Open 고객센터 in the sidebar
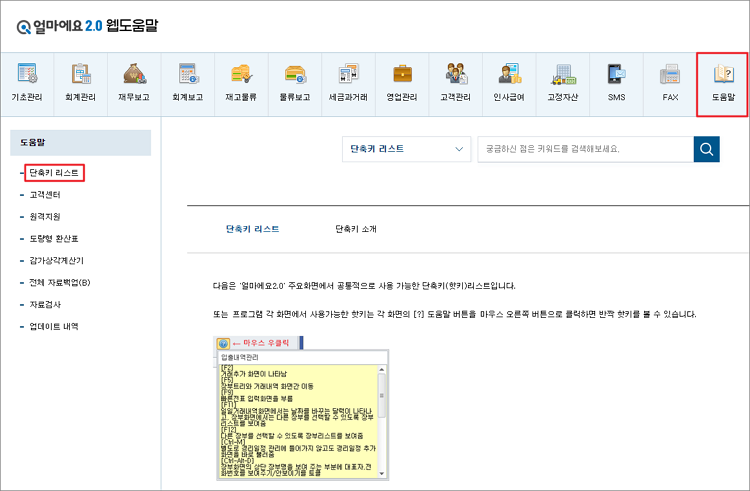This screenshot has width=750, height=491. 45,195
